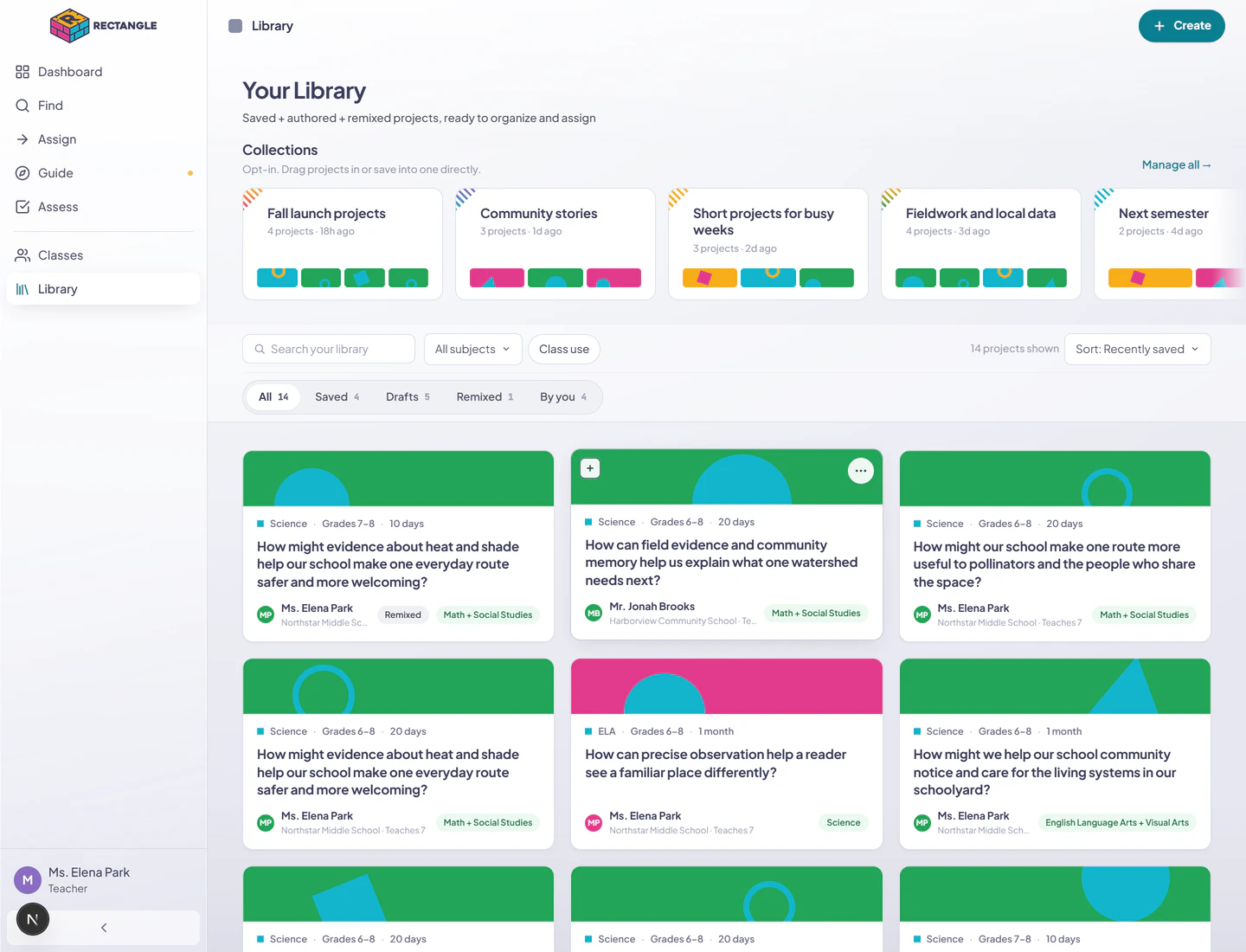Open the All subjects dropdown
Viewport: 1246px width, 952px height.
pos(472,350)
